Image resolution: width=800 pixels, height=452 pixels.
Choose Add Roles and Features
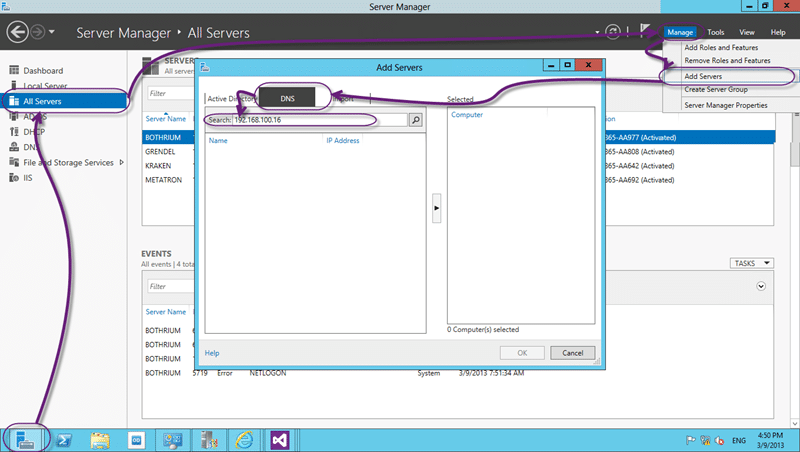click(721, 47)
